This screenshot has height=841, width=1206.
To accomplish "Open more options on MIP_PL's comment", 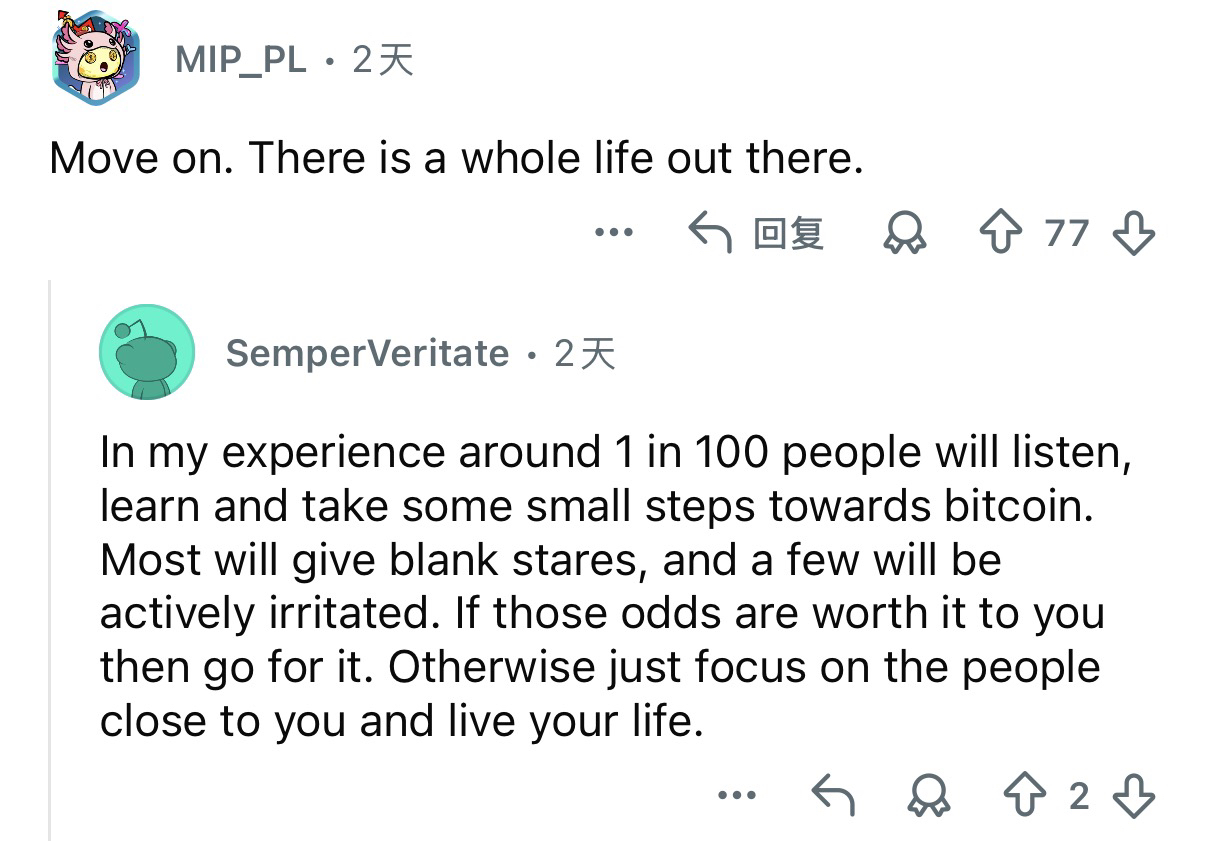I will tap(613, 233).
